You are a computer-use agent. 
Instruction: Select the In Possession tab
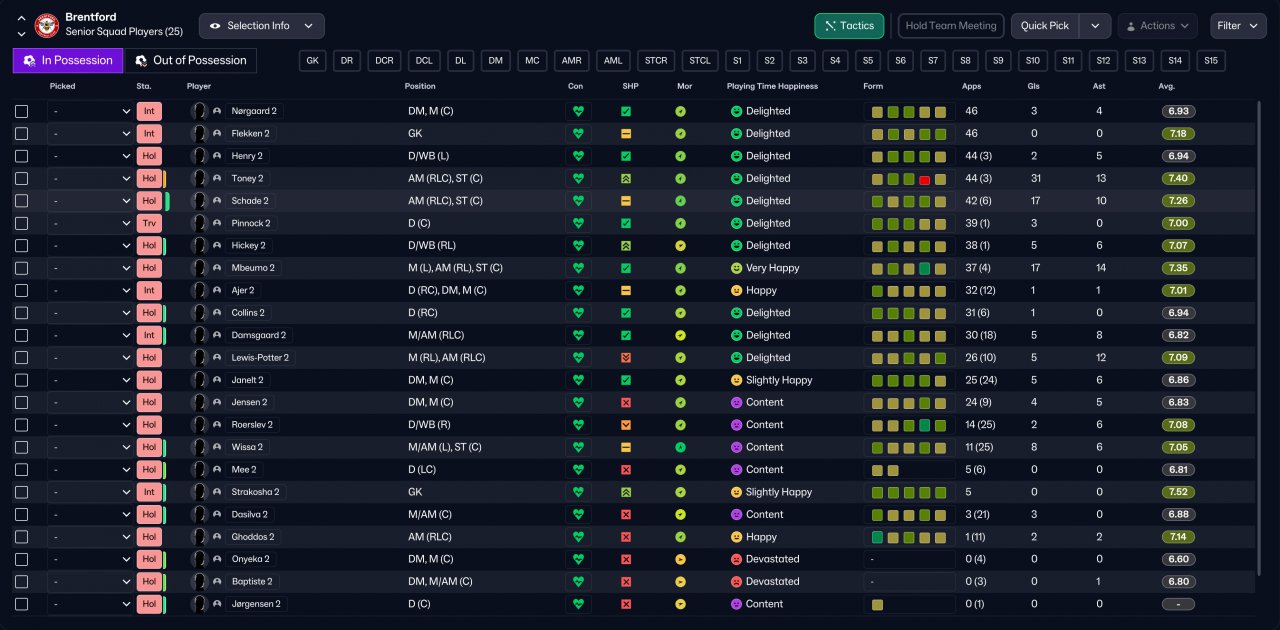[68, 60]
